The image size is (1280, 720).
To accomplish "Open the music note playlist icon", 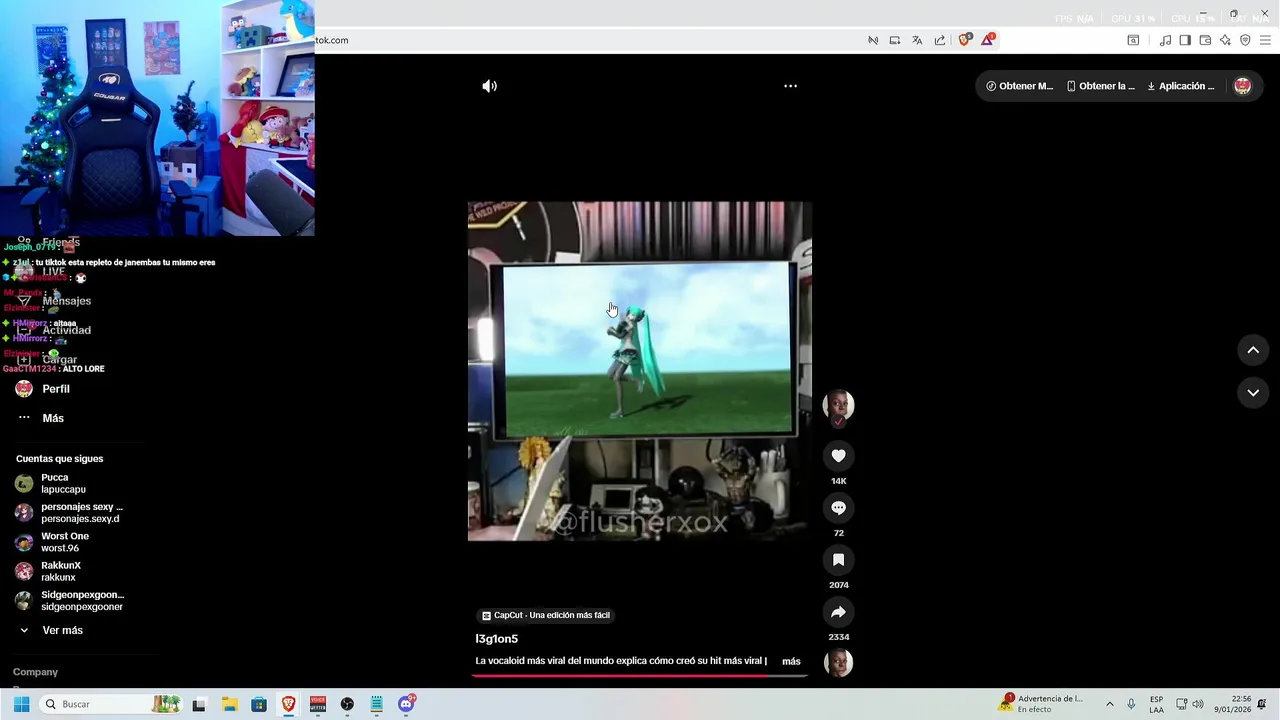I will tap(1165, 40).
